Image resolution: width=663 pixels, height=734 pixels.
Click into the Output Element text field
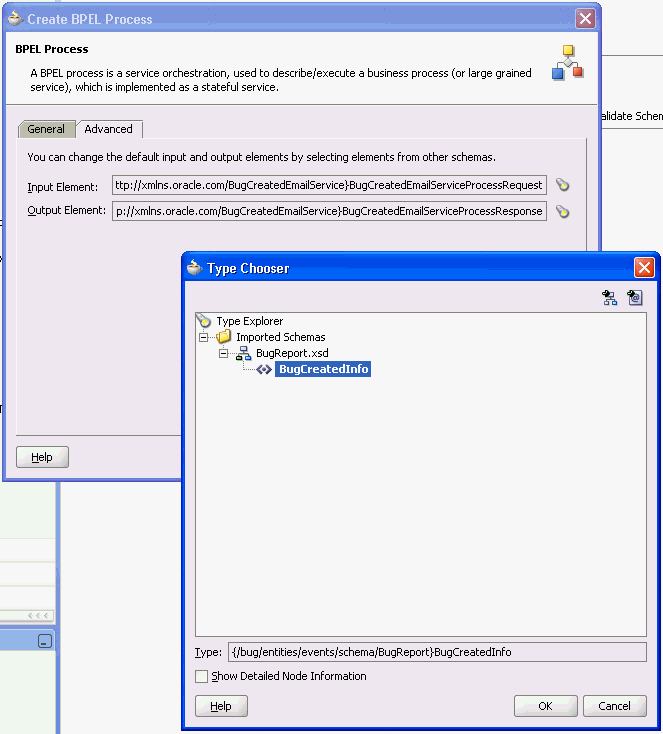329,211
